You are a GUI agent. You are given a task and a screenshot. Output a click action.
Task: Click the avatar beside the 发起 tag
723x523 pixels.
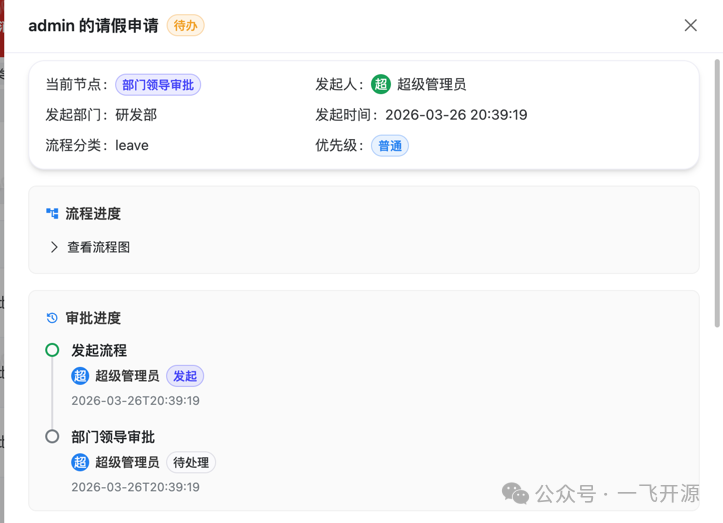(x=80, y=376)
